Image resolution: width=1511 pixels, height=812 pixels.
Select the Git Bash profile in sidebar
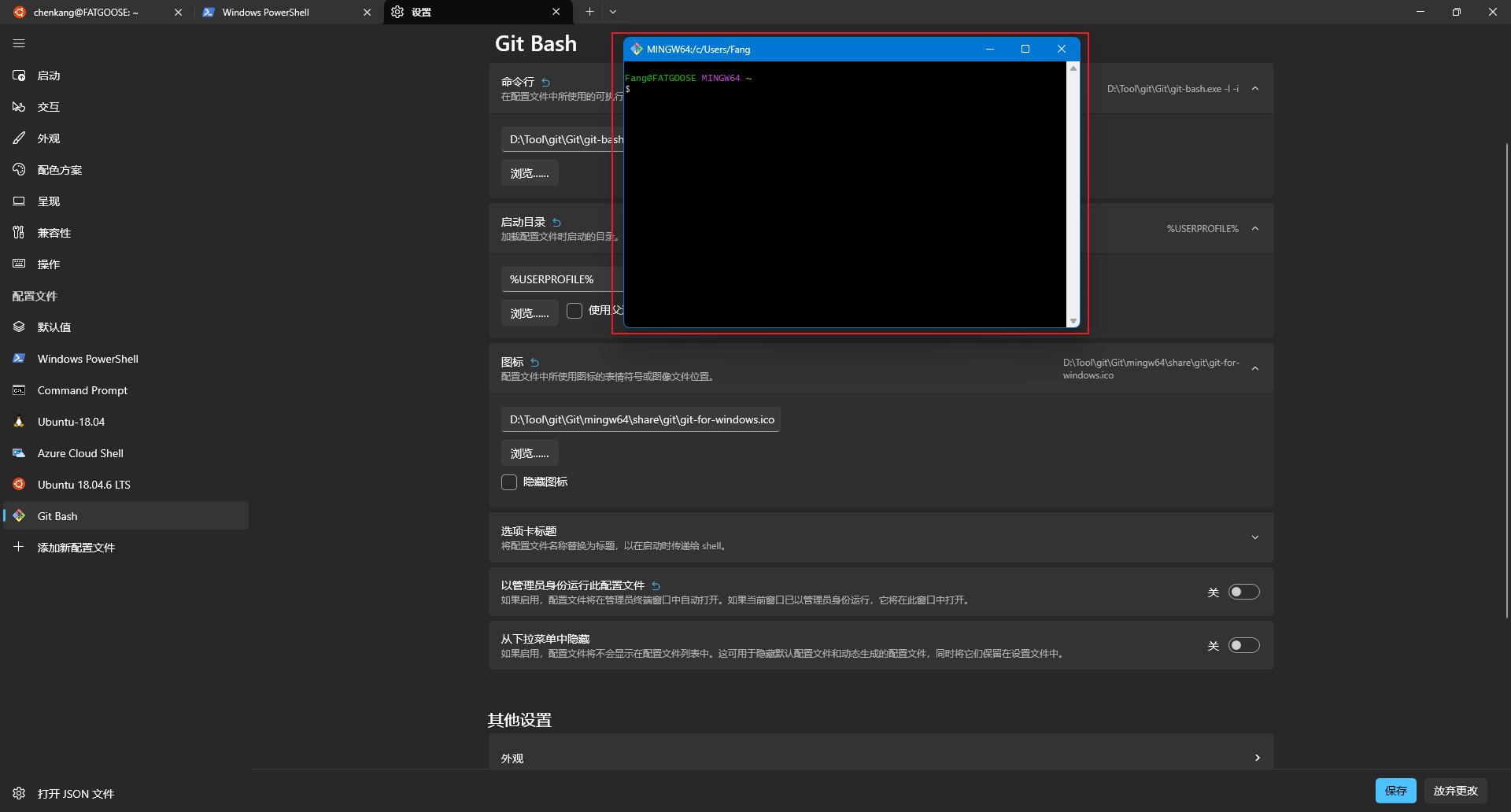126,516
